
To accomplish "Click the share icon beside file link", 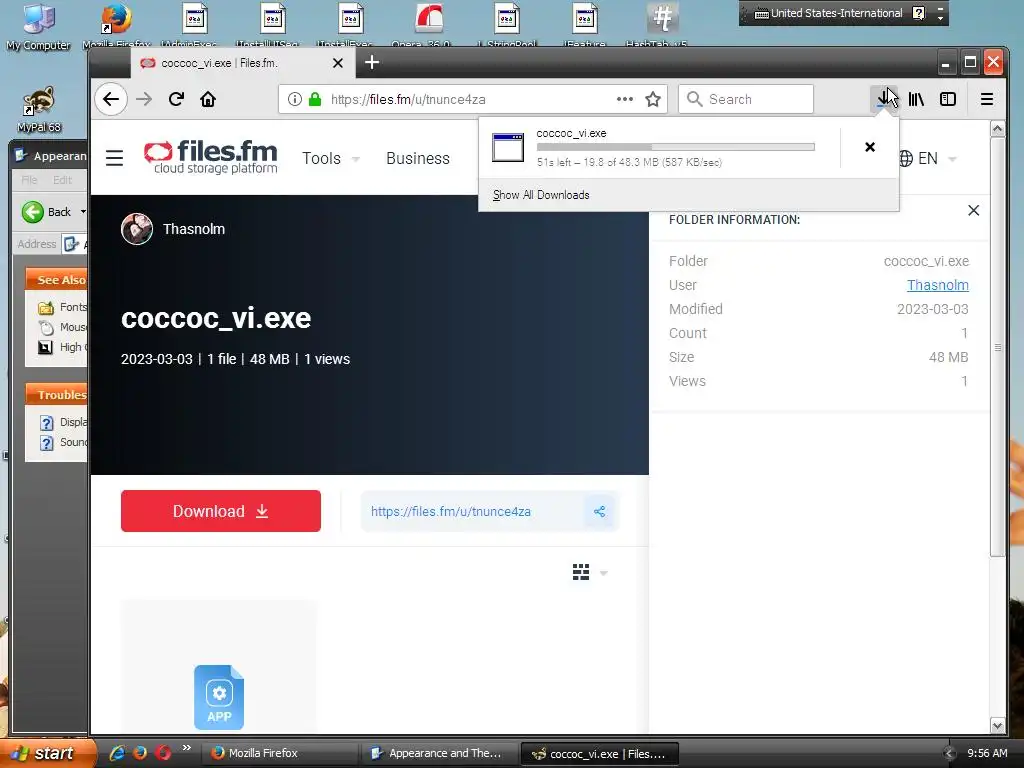I will point(600,511).
